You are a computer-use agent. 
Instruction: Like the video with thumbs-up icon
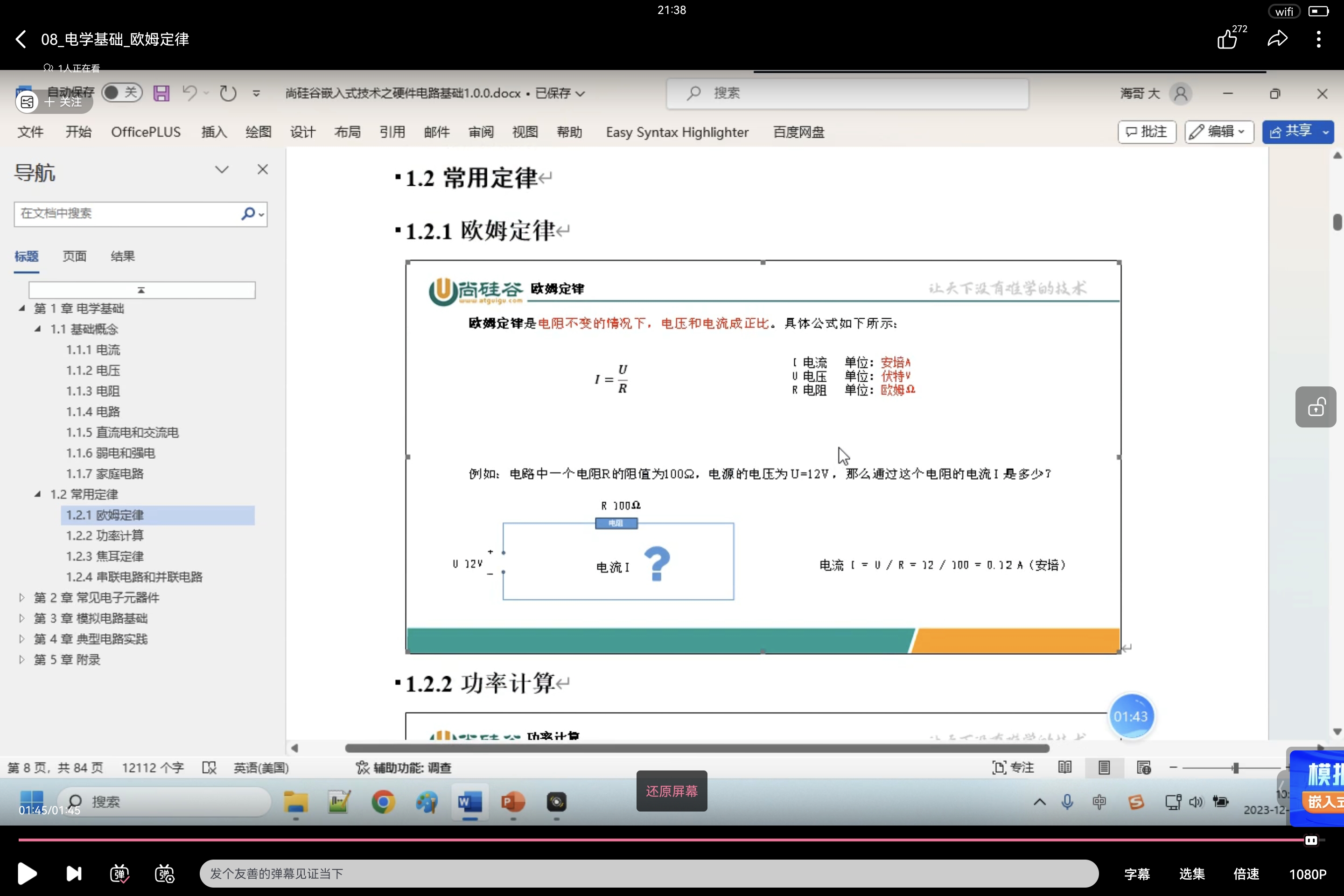click(1227, 39)
